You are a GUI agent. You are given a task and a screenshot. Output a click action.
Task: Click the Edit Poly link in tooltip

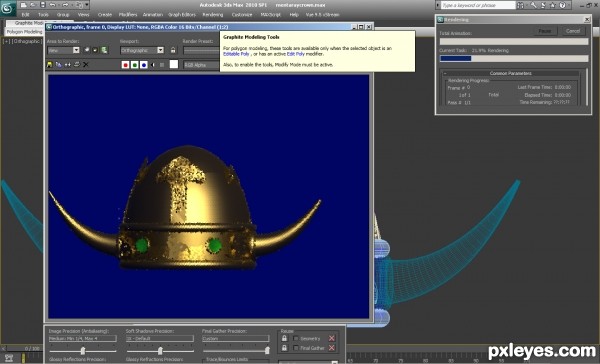[295, 54]
